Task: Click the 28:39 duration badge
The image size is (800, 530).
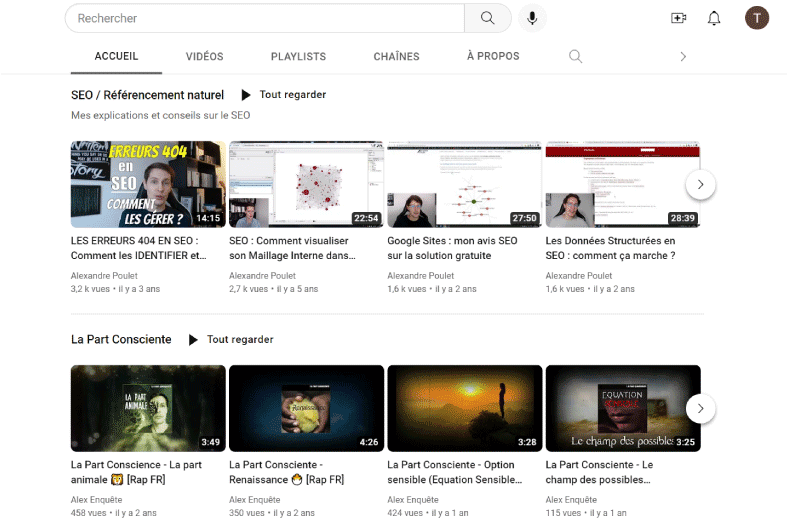Action: [683, 218]
